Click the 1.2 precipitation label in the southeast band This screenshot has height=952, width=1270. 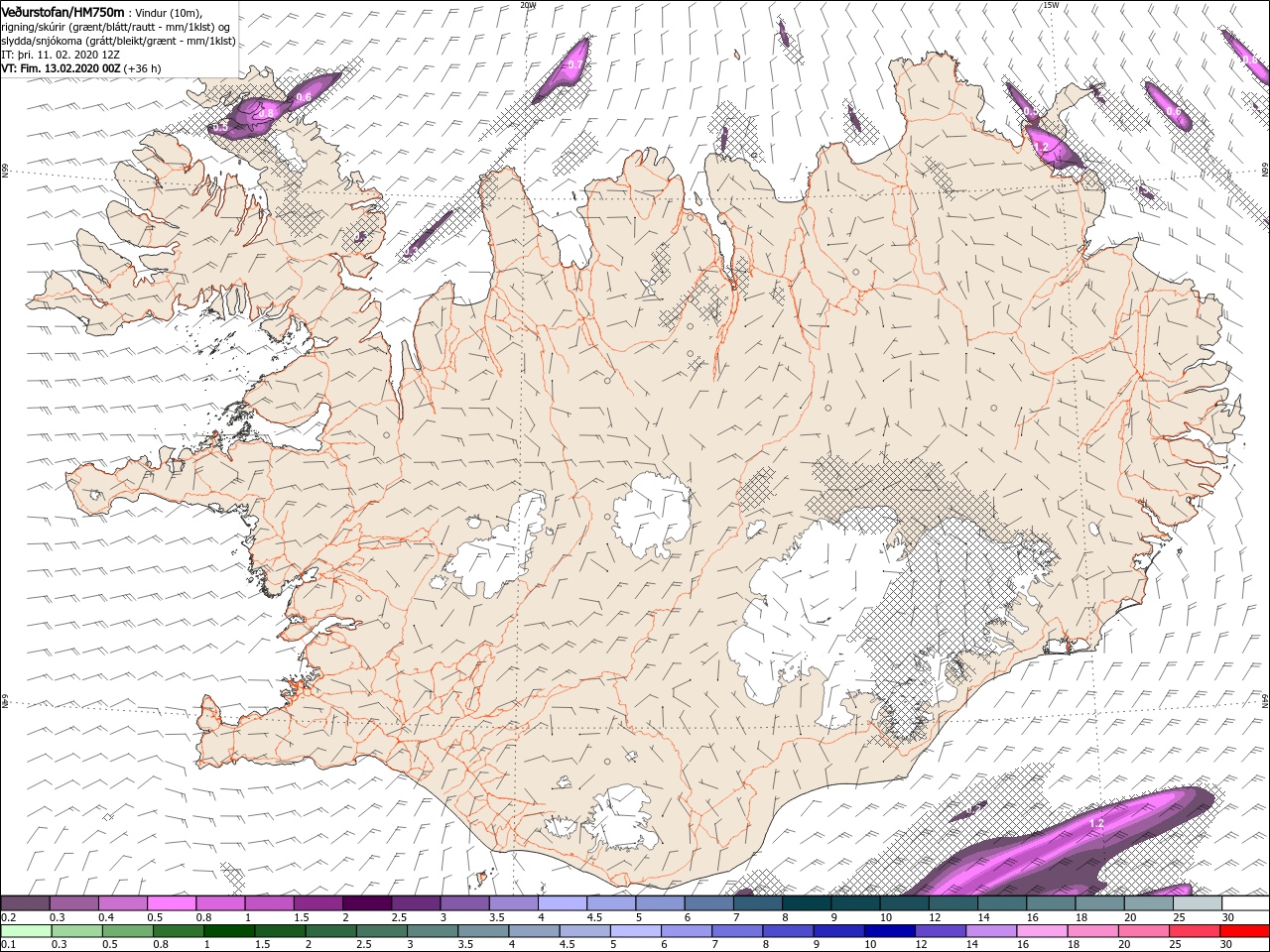[x=1096, y=824]
